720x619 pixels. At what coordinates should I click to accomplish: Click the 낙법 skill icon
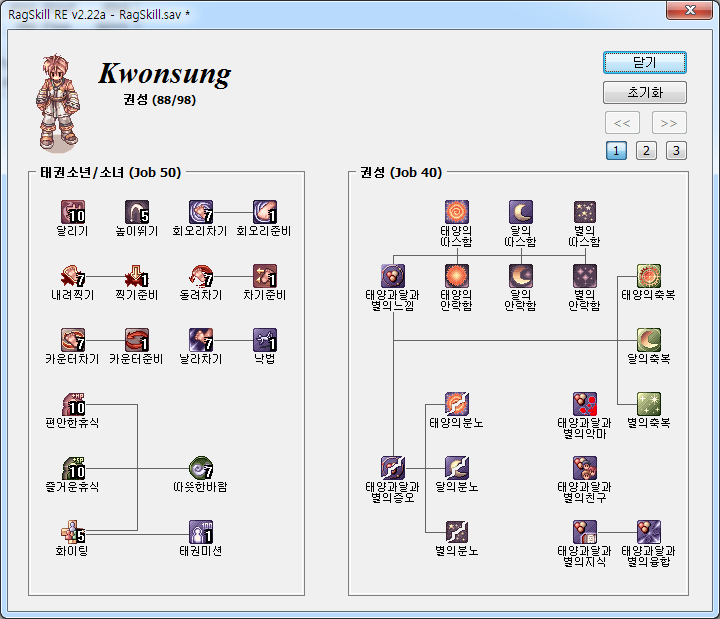tap(265, 340)
